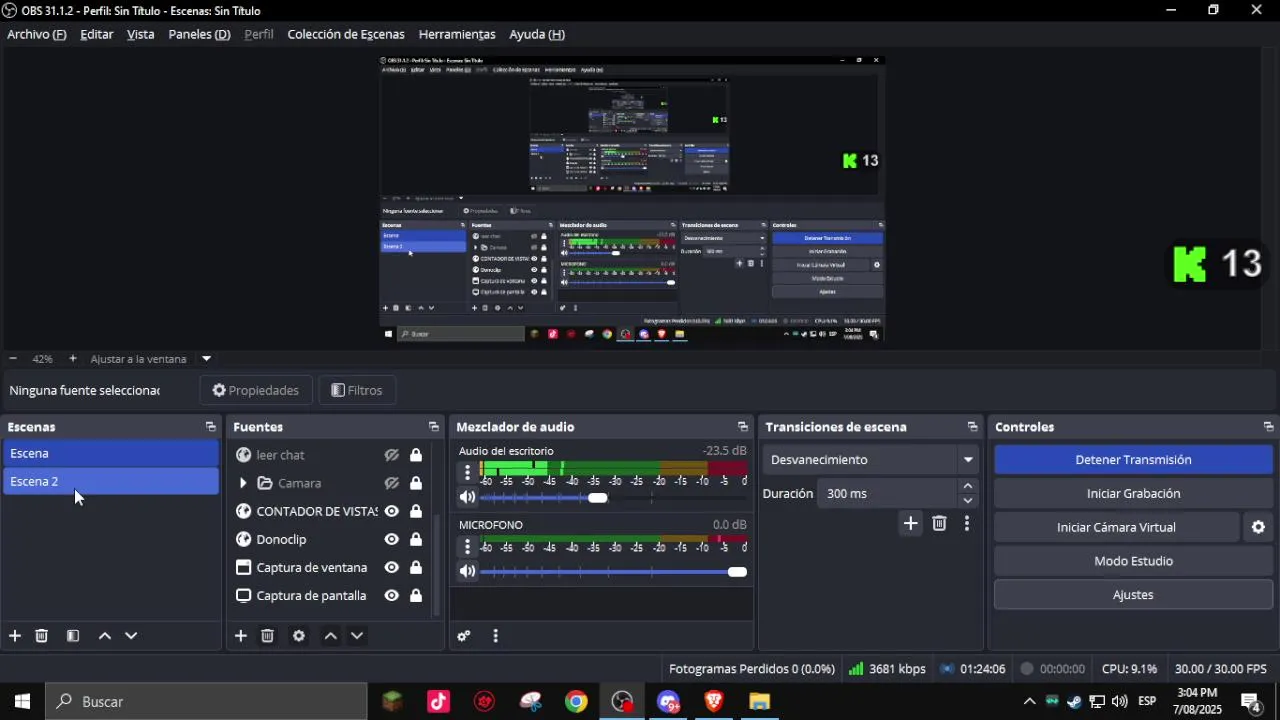Open source properties gear in the Fuentes toolbar
Screen dimensions: 1280x720
[x=299, y=636]
